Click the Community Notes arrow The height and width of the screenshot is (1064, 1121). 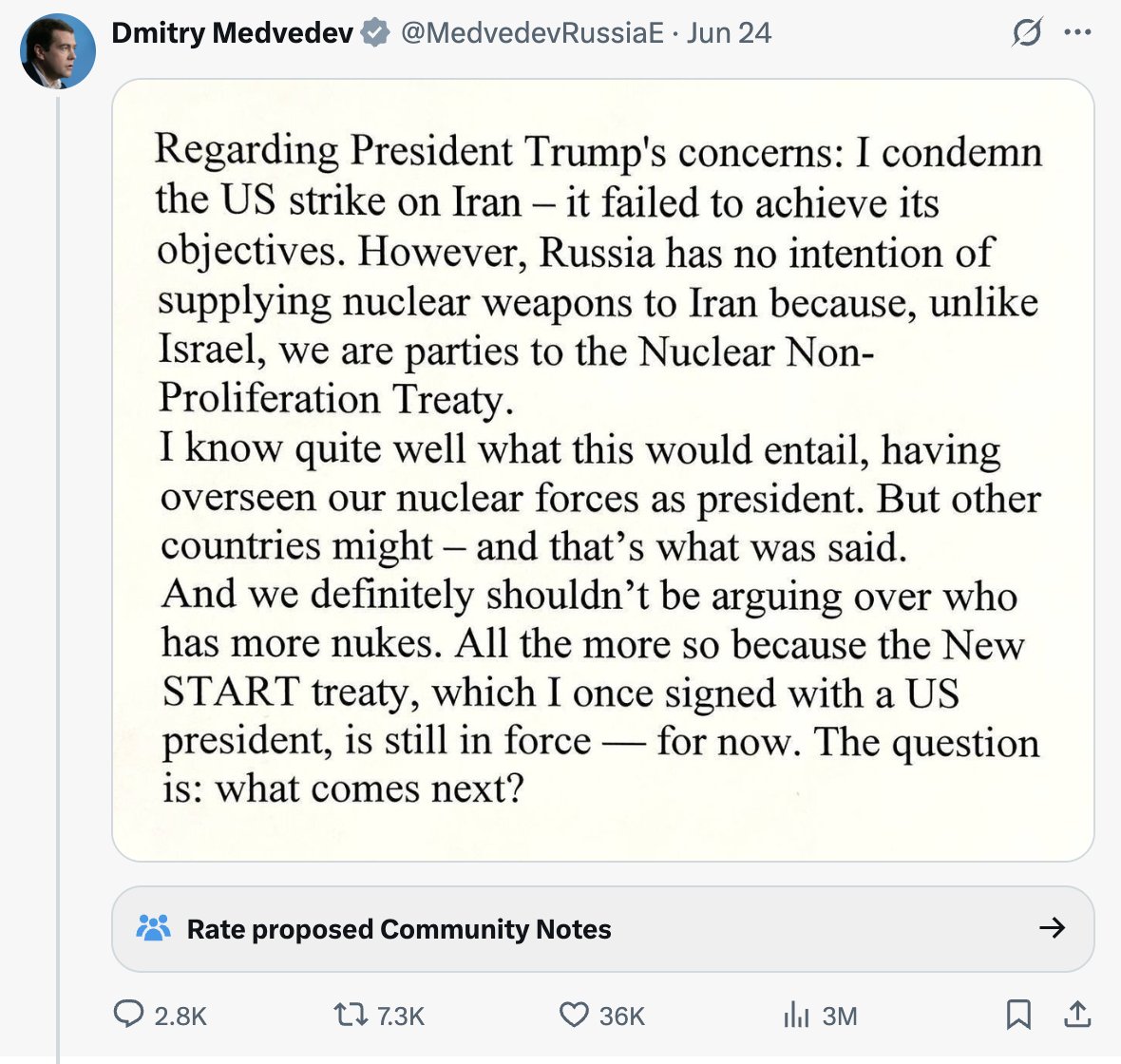coord(1053,928)
